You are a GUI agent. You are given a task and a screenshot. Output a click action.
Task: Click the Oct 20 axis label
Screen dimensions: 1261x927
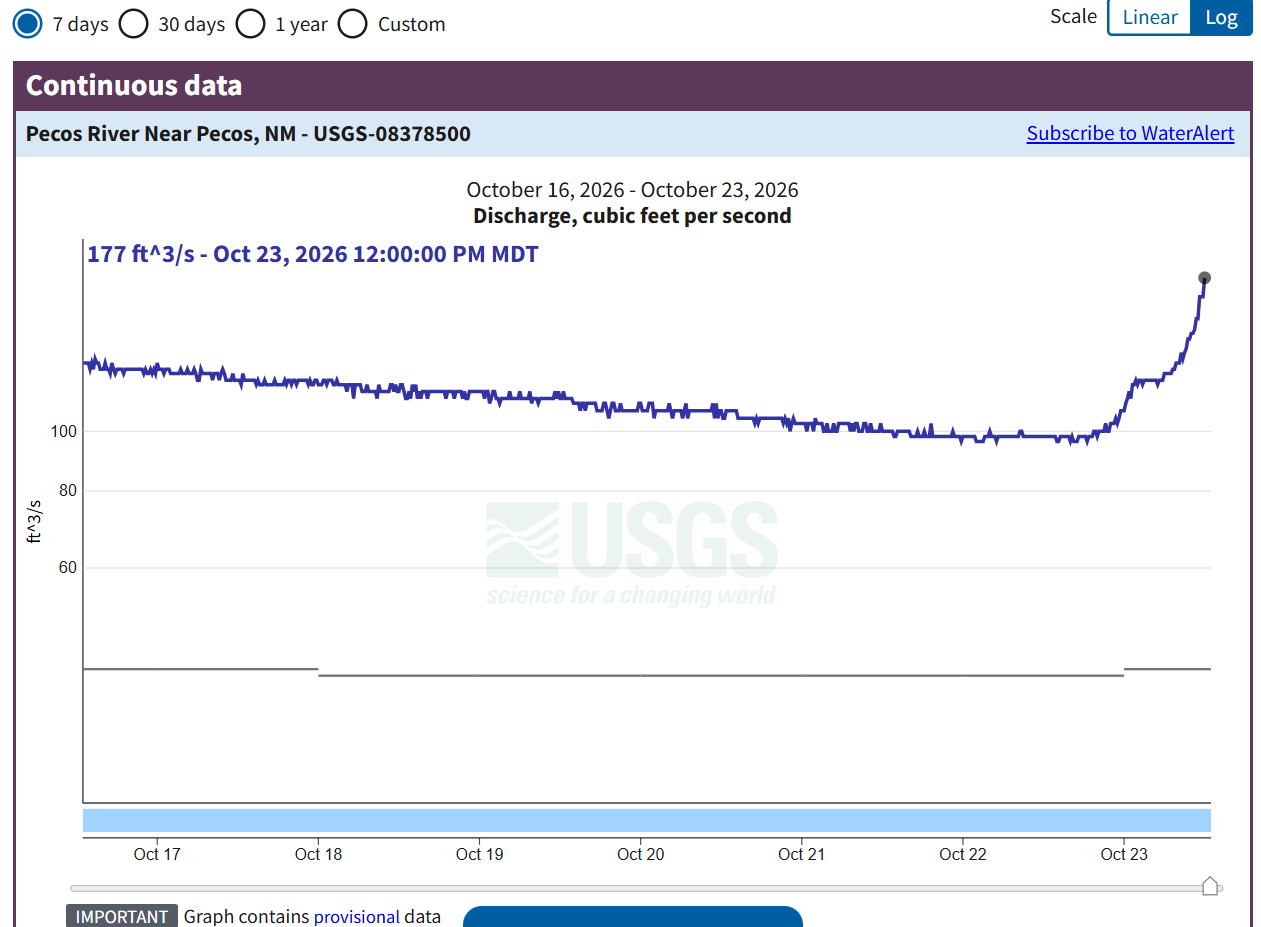point(640,854)
